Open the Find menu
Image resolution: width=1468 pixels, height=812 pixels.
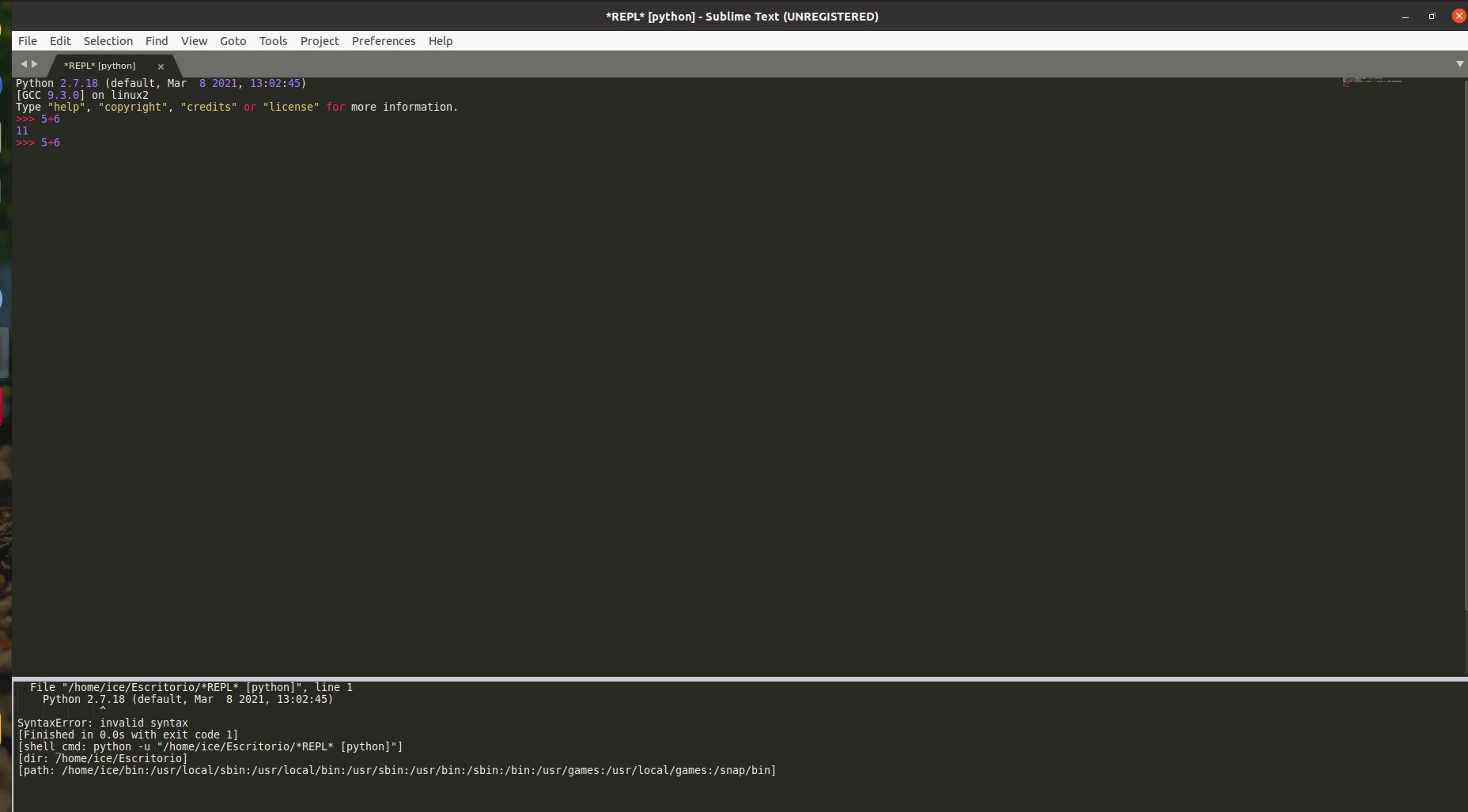click(x=157, y=41)
